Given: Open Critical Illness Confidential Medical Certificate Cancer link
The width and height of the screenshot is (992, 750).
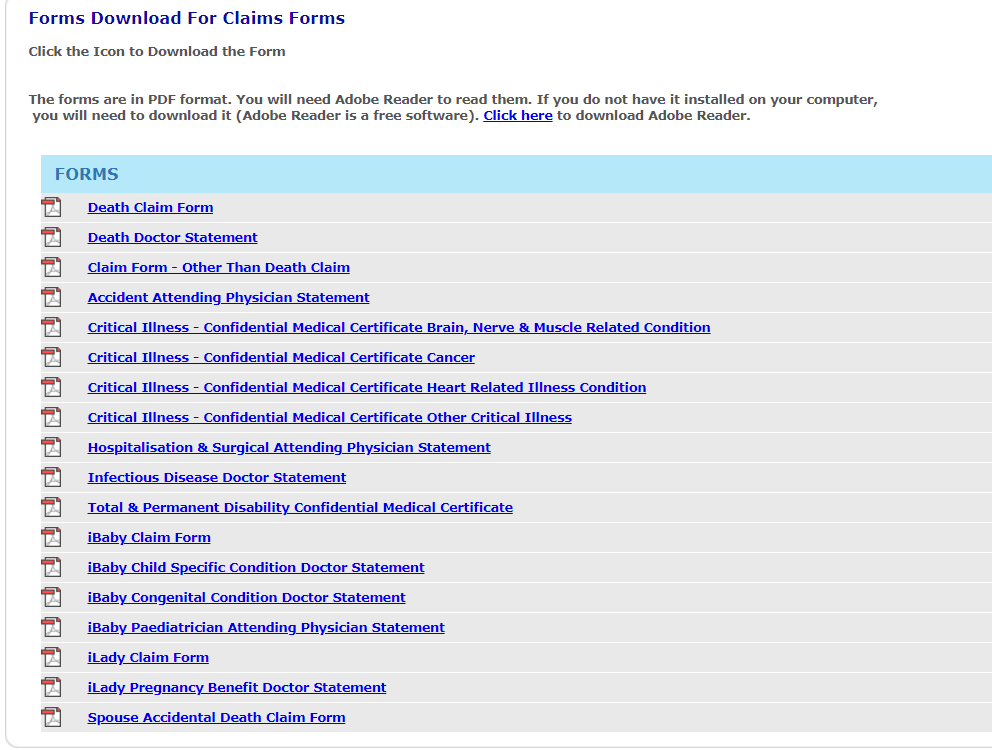Looking at the screenshot, I should tap(282, 358).
